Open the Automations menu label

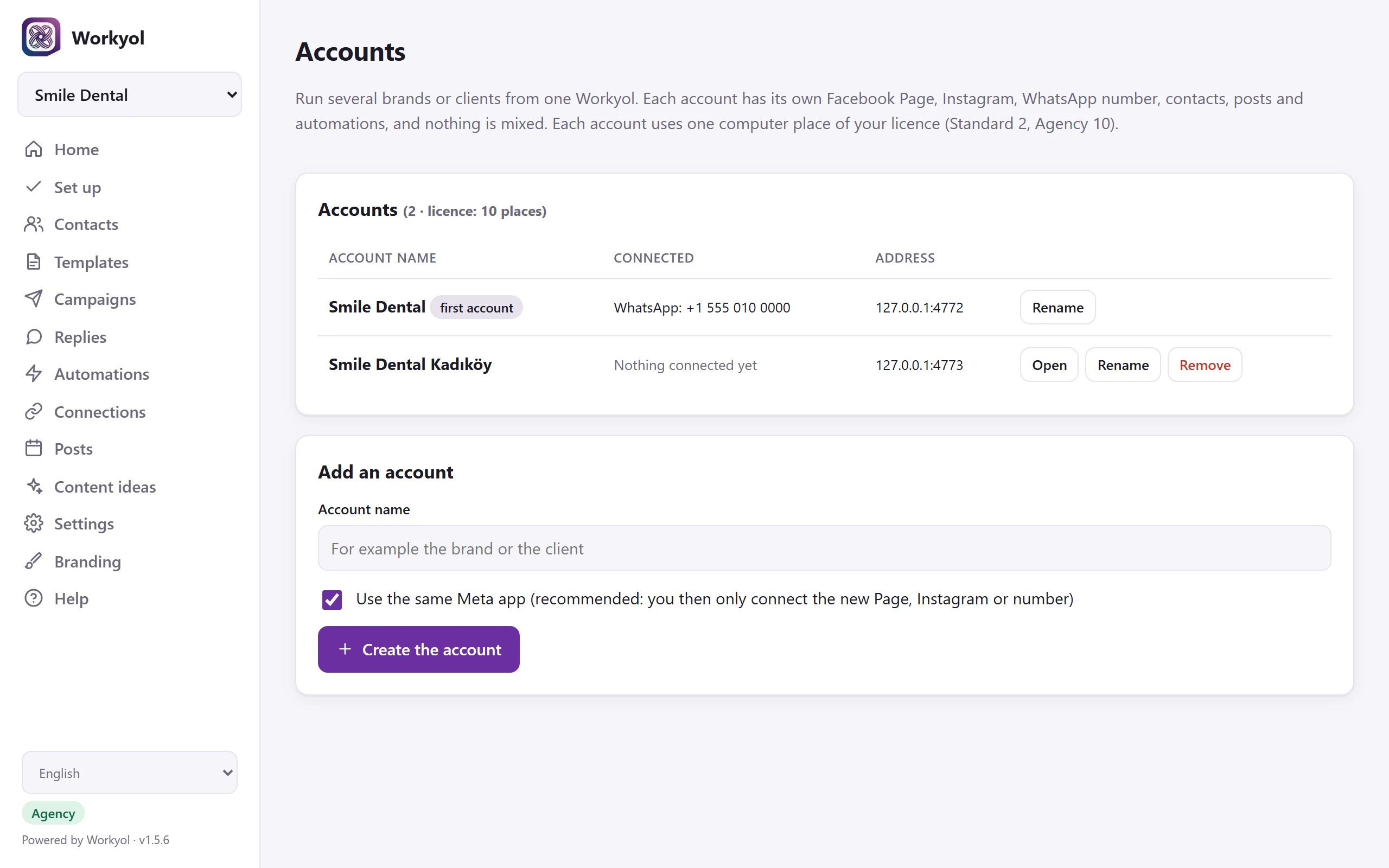[x=101, y=374]
